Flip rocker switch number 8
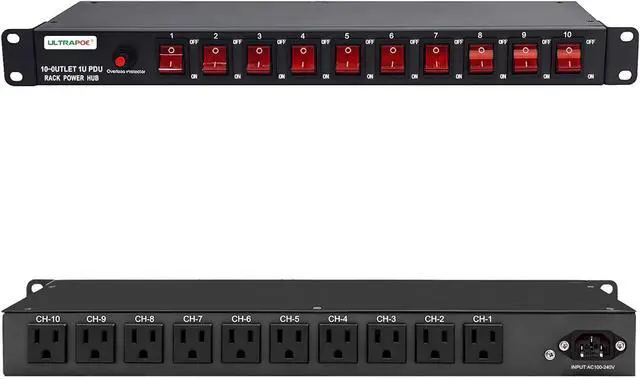Image resolution: width=640 pixels, height=379 pixels. (481, 58)
